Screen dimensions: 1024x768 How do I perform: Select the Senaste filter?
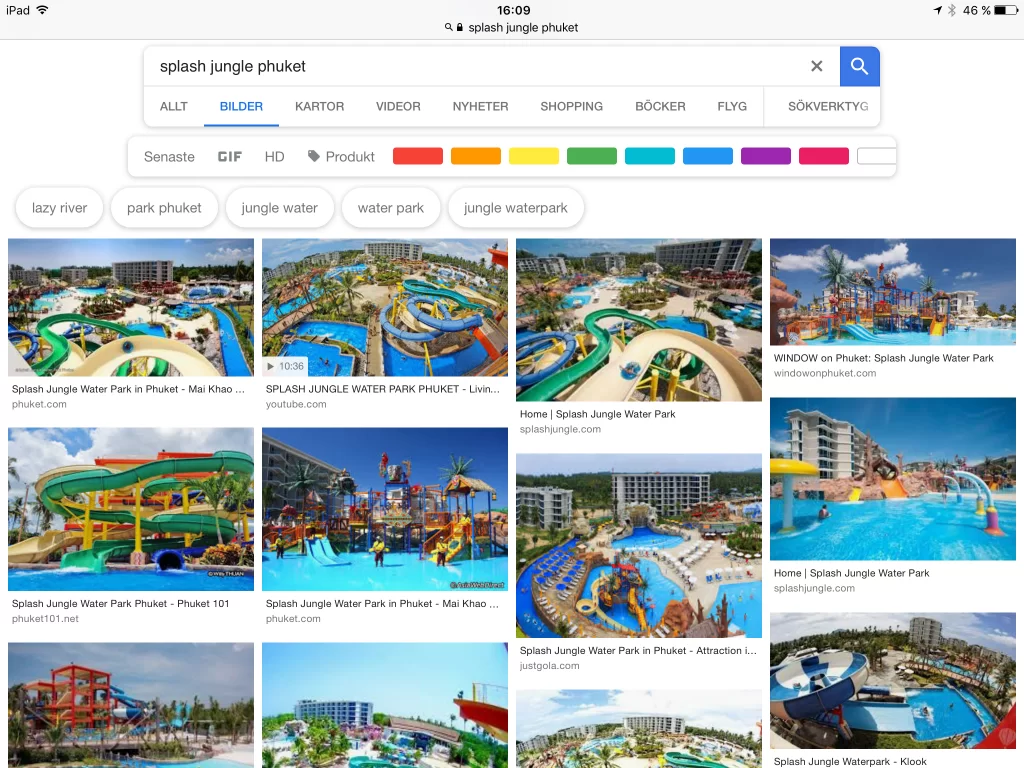[x=169, y=157]
